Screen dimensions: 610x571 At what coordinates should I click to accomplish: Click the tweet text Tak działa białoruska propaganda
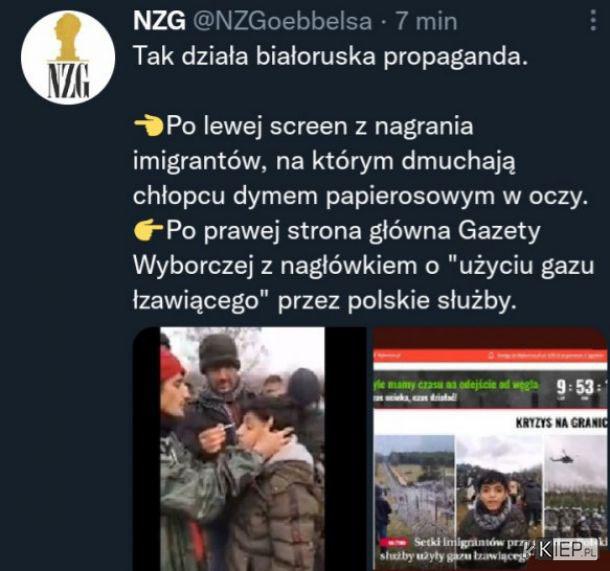331,56
